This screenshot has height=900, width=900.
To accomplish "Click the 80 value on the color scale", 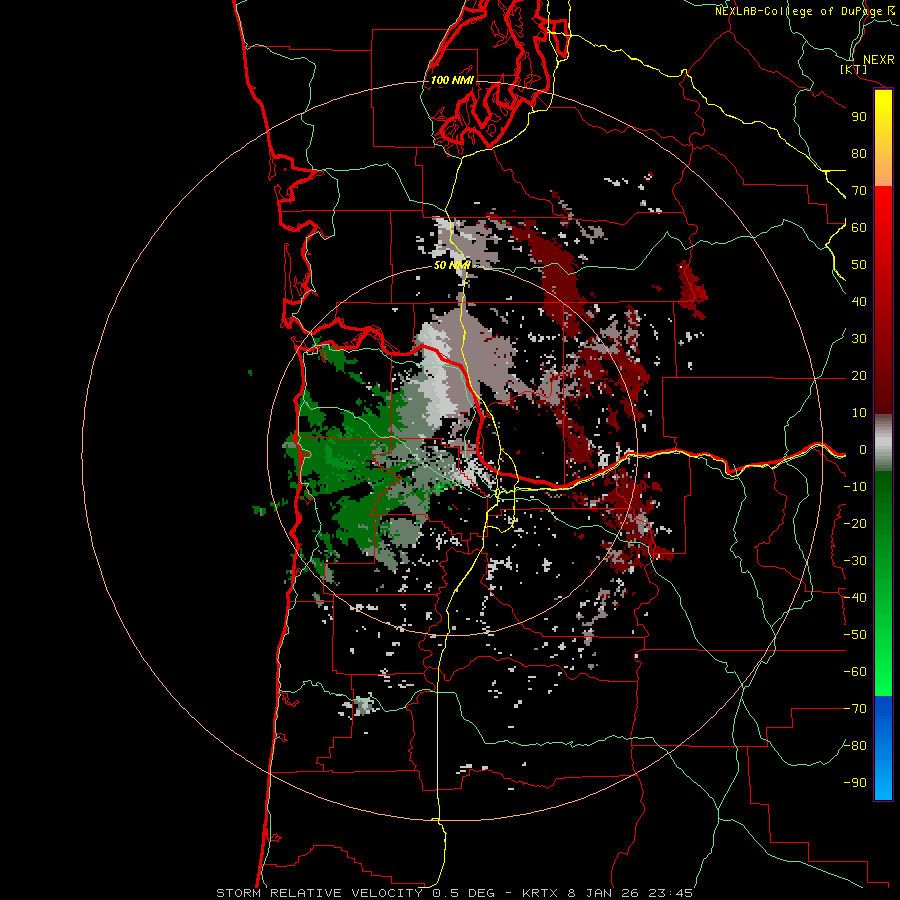I will pos(859,153).
